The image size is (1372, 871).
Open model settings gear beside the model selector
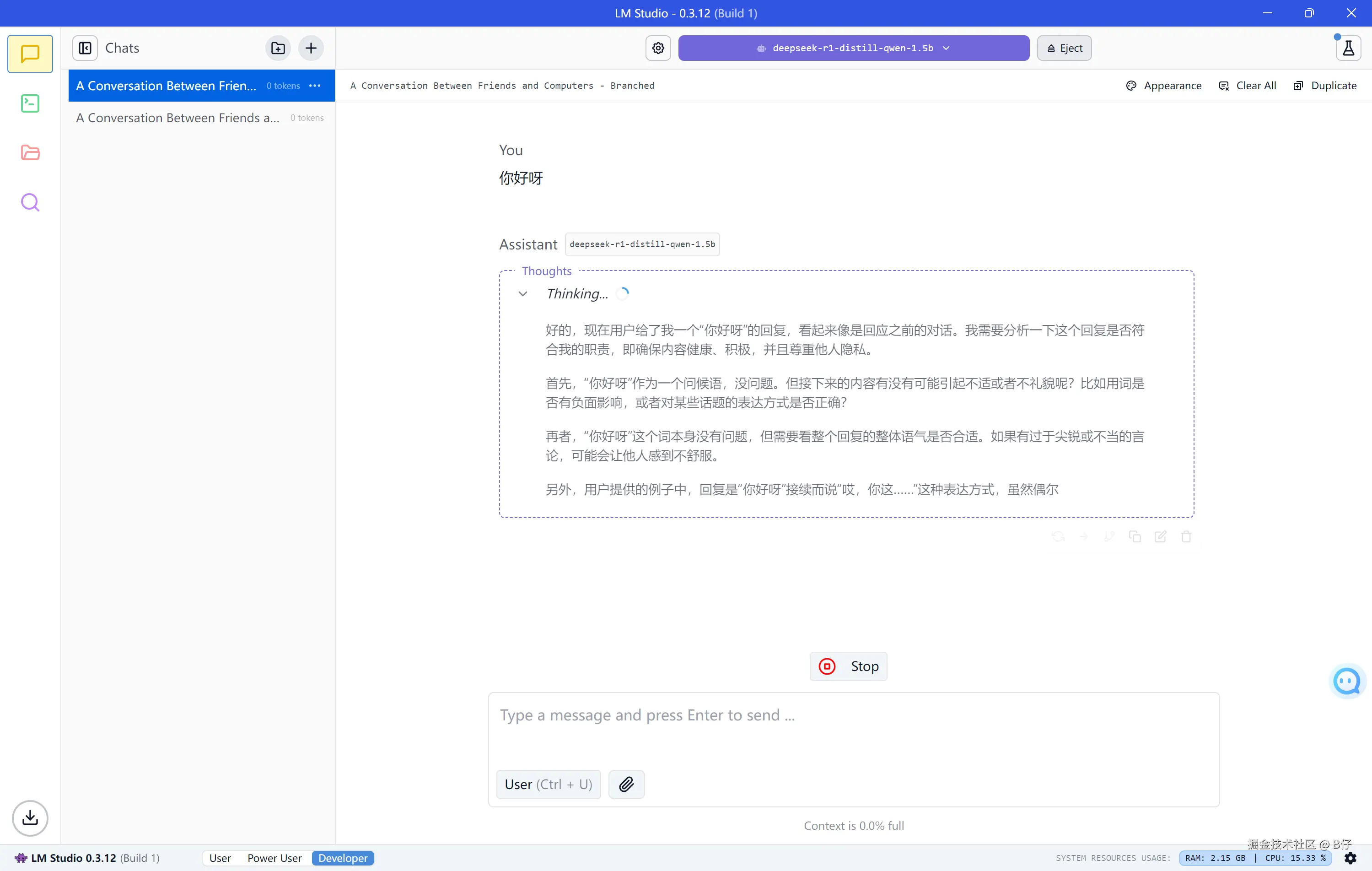658,48
